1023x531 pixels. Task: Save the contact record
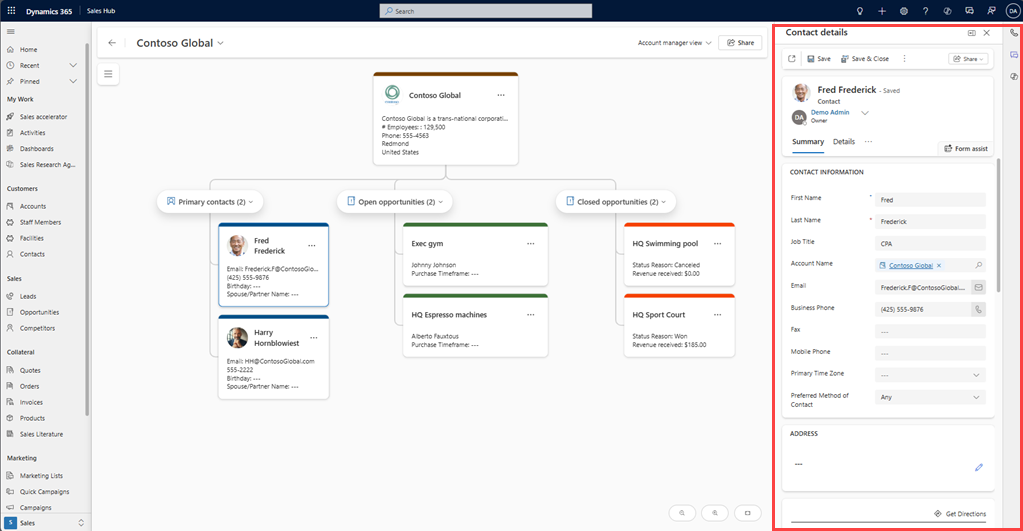pyautogui.click(x=819, y=59)
